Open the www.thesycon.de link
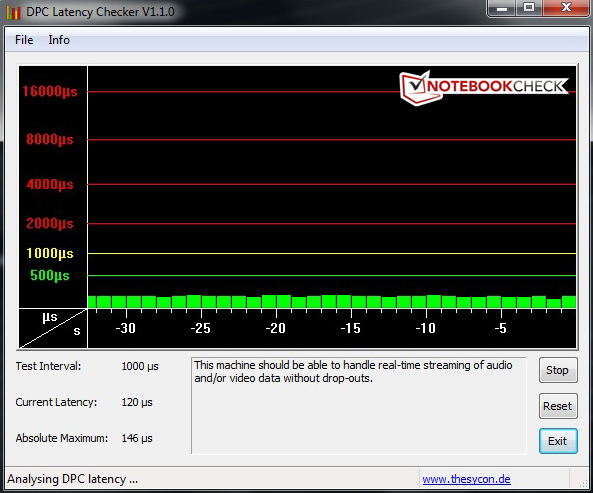Viewport: 593px width, 493px height. [x=466, y=479]
